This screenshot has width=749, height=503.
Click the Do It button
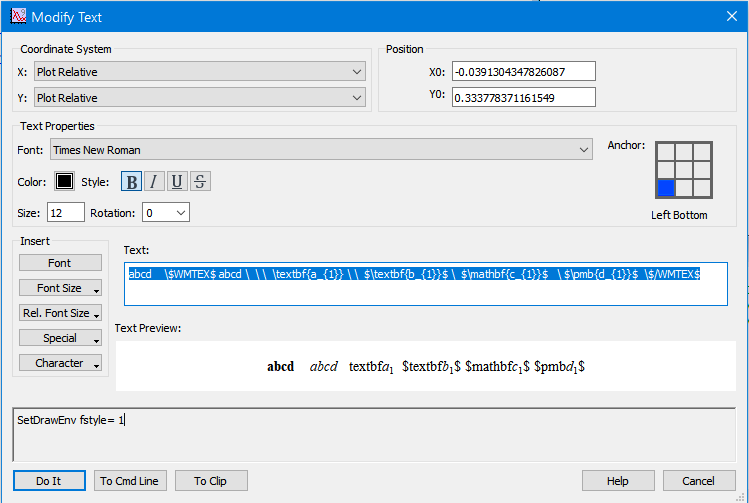(x=48, y=481)
